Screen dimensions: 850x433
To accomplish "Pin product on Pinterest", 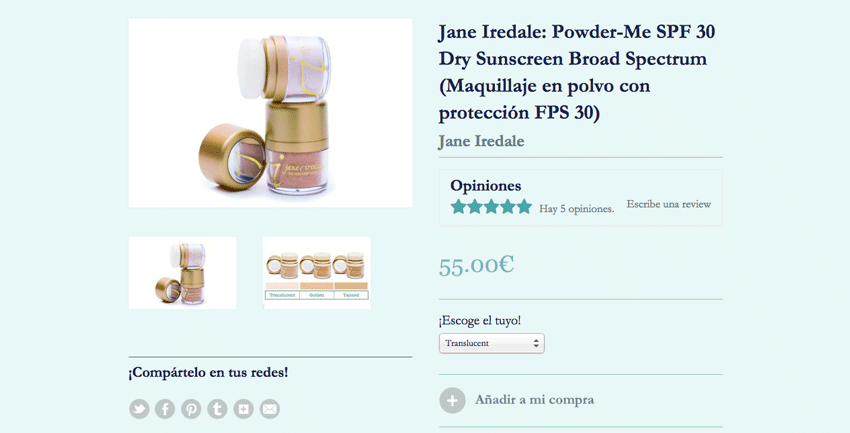I will pyautogui.click(x=191, y=409).
